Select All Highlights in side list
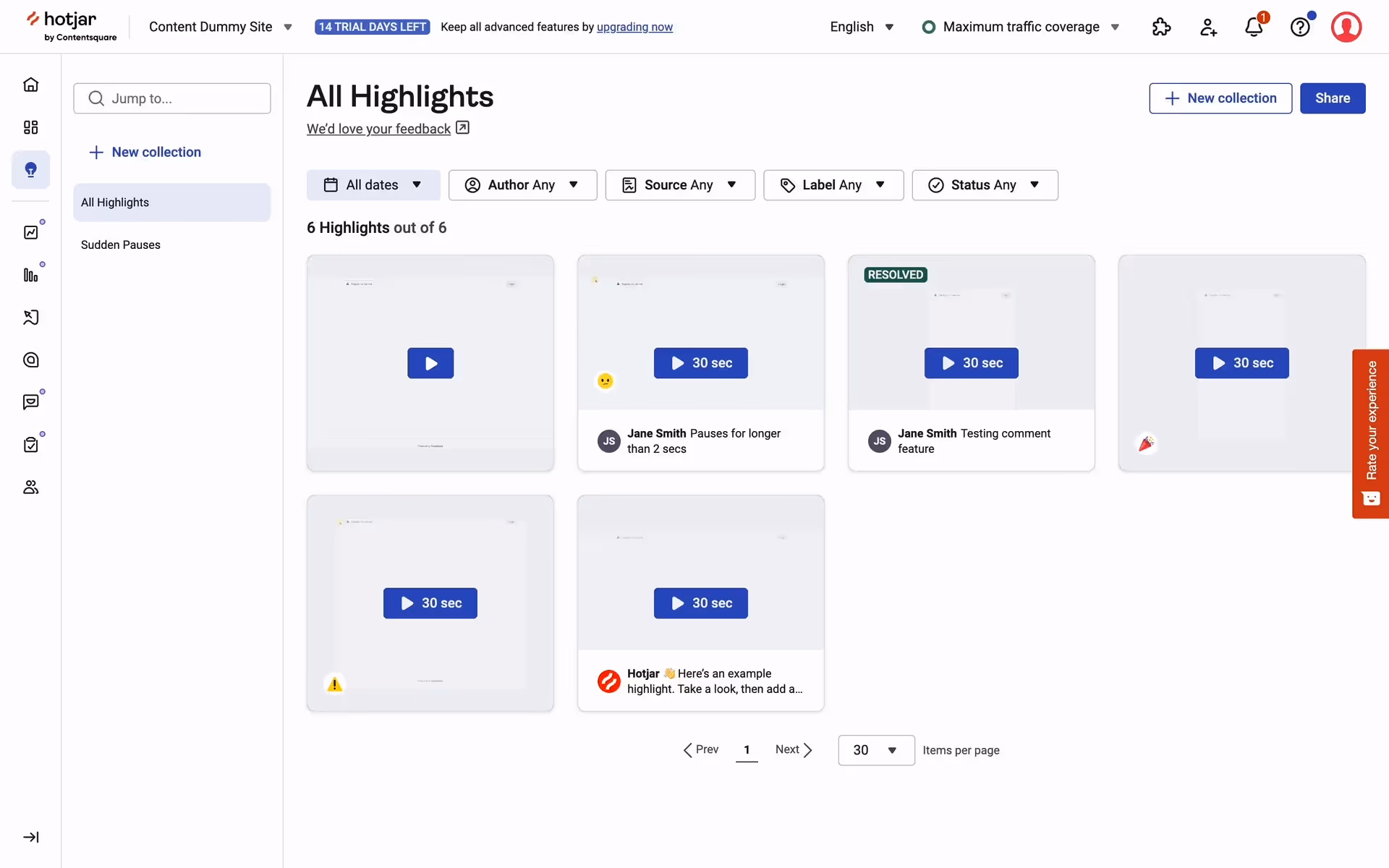This screenshot has width=1389, height=868. (x=171, y=203)
